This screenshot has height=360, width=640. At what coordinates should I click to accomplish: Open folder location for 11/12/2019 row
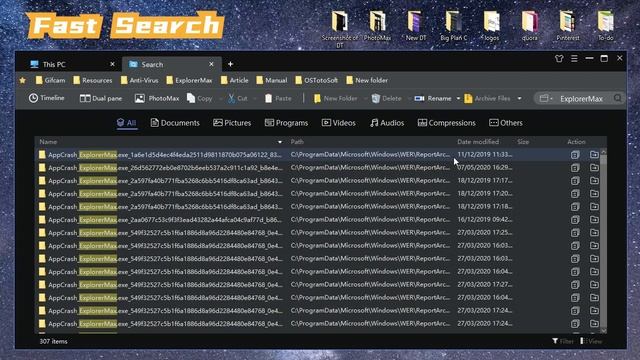click(594, 155)
